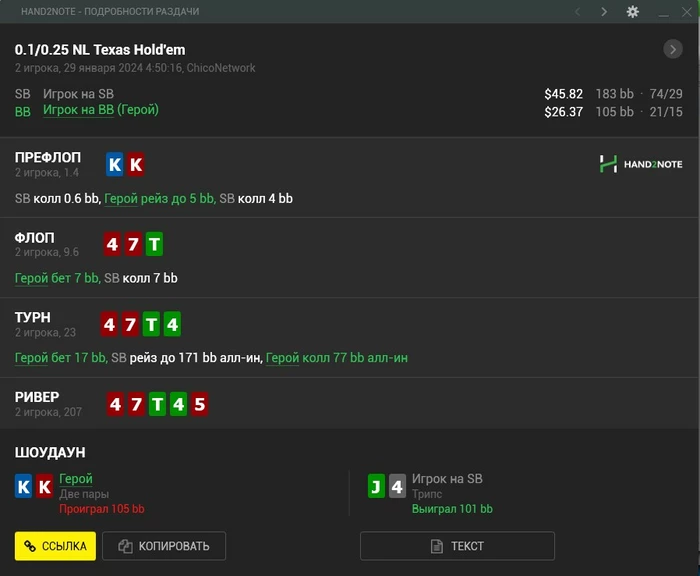Screen dimensions: 700x576
Task: Click Игрок на SB in showdown
Action: (447, 479)
